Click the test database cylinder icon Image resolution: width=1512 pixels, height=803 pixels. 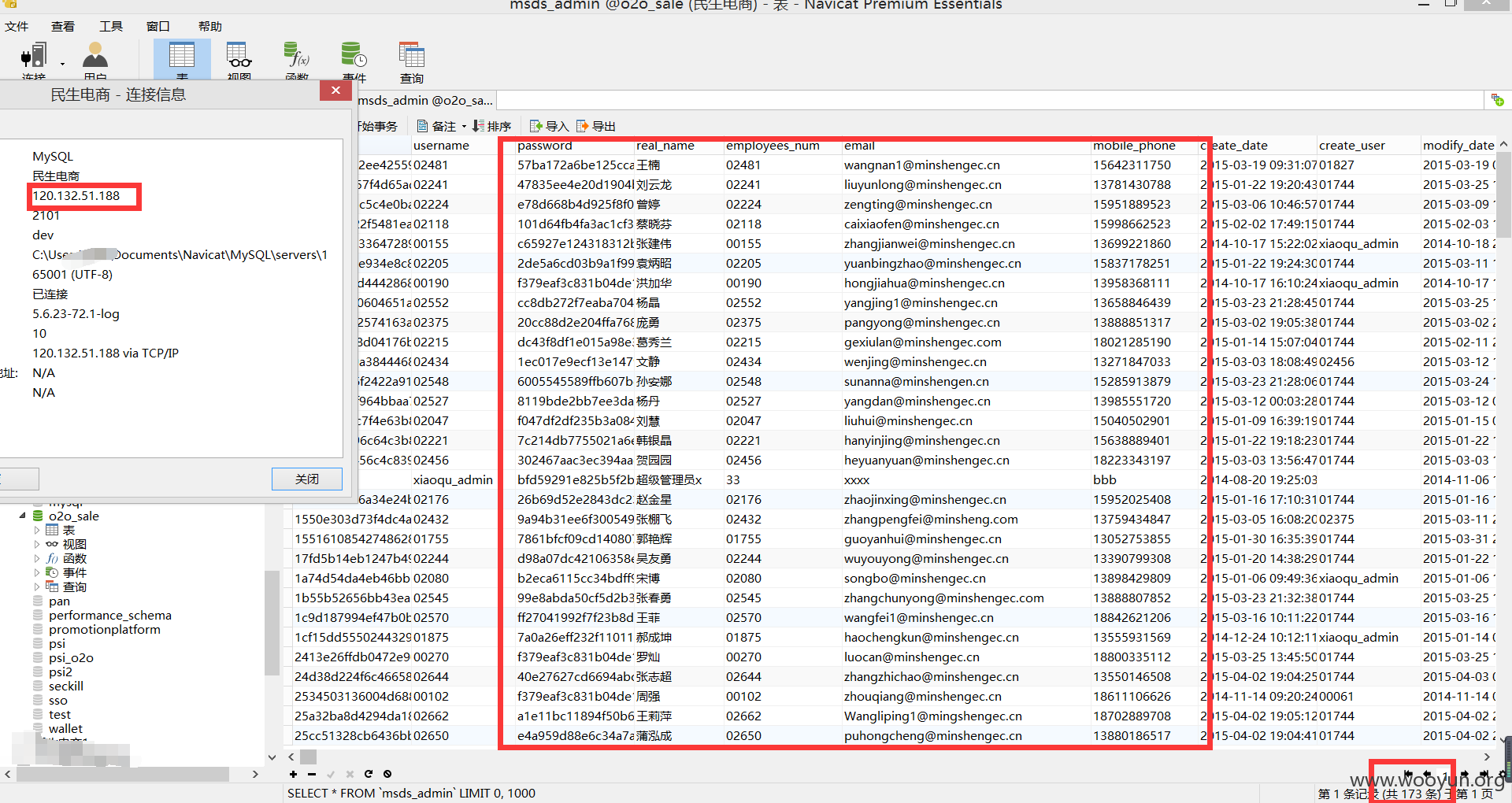point(38,715)
